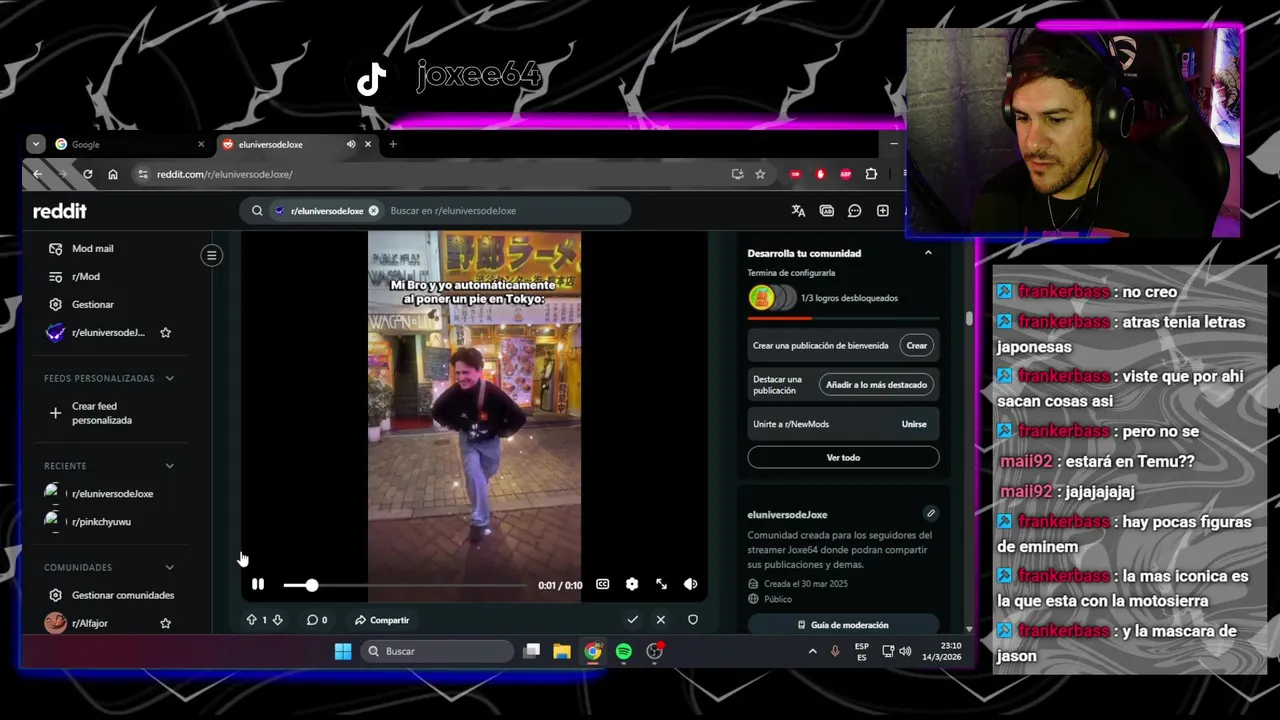Collapse the Reciente section
Viewport: 1280px width, 720px height.
click(x=169, y=466)
